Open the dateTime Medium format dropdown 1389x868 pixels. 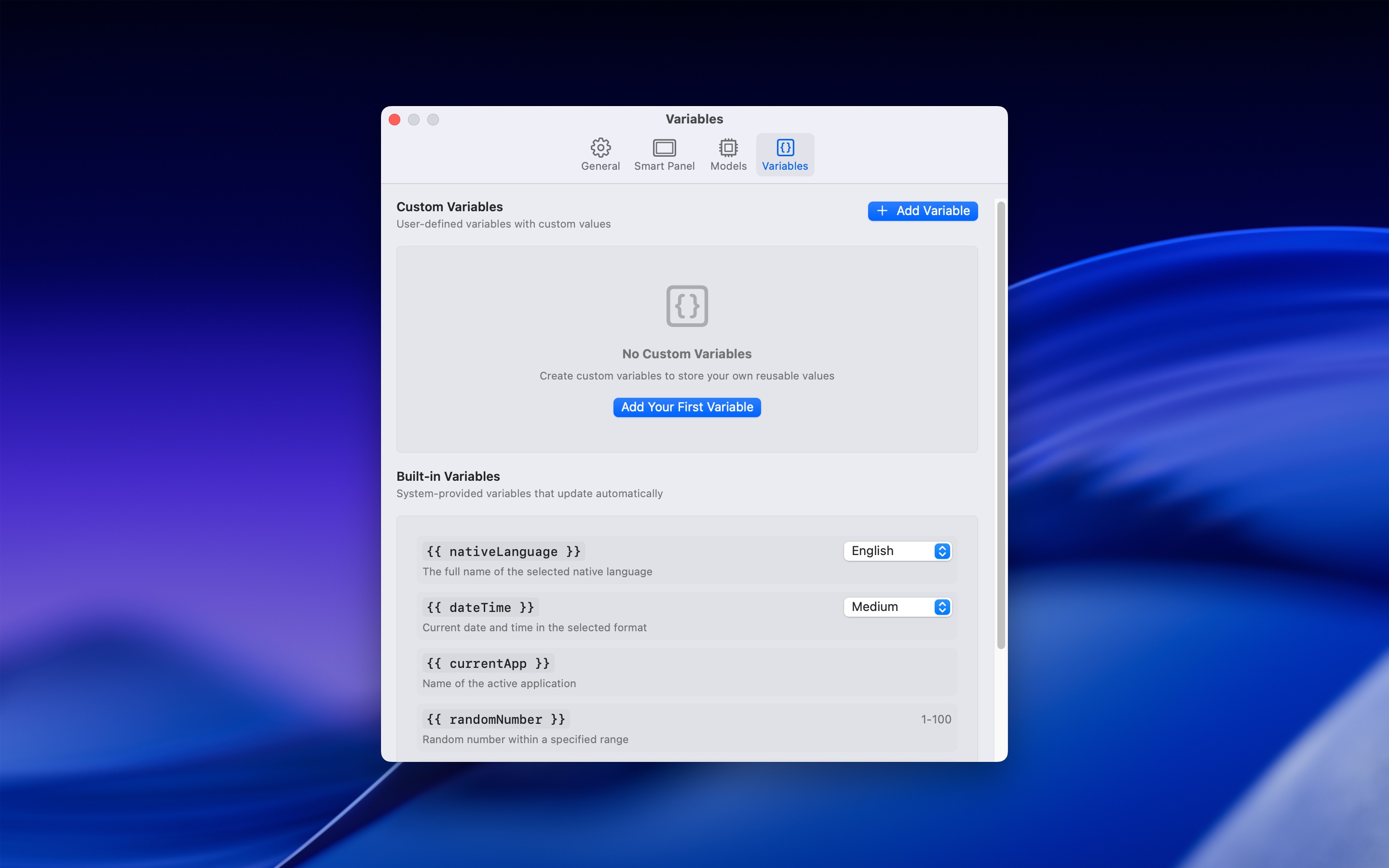898,607
